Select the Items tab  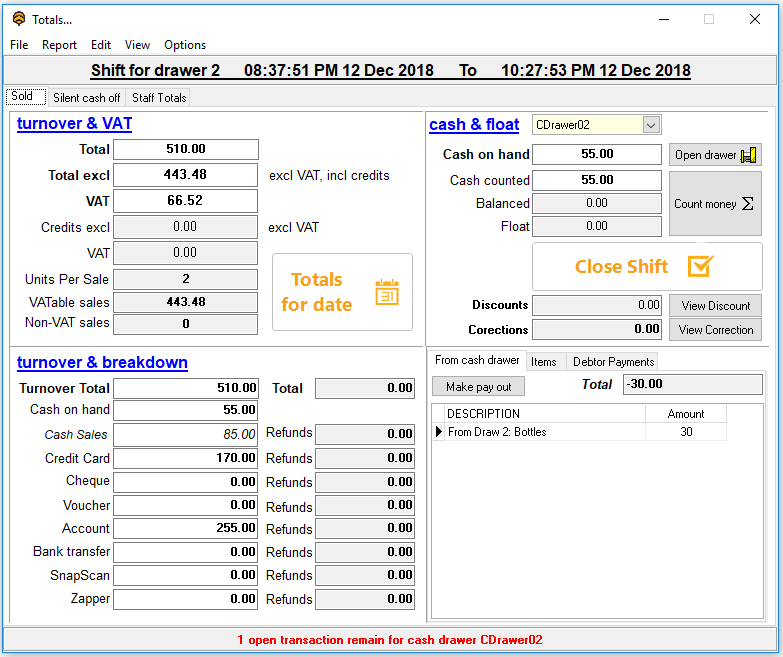[x=544, y=362]
